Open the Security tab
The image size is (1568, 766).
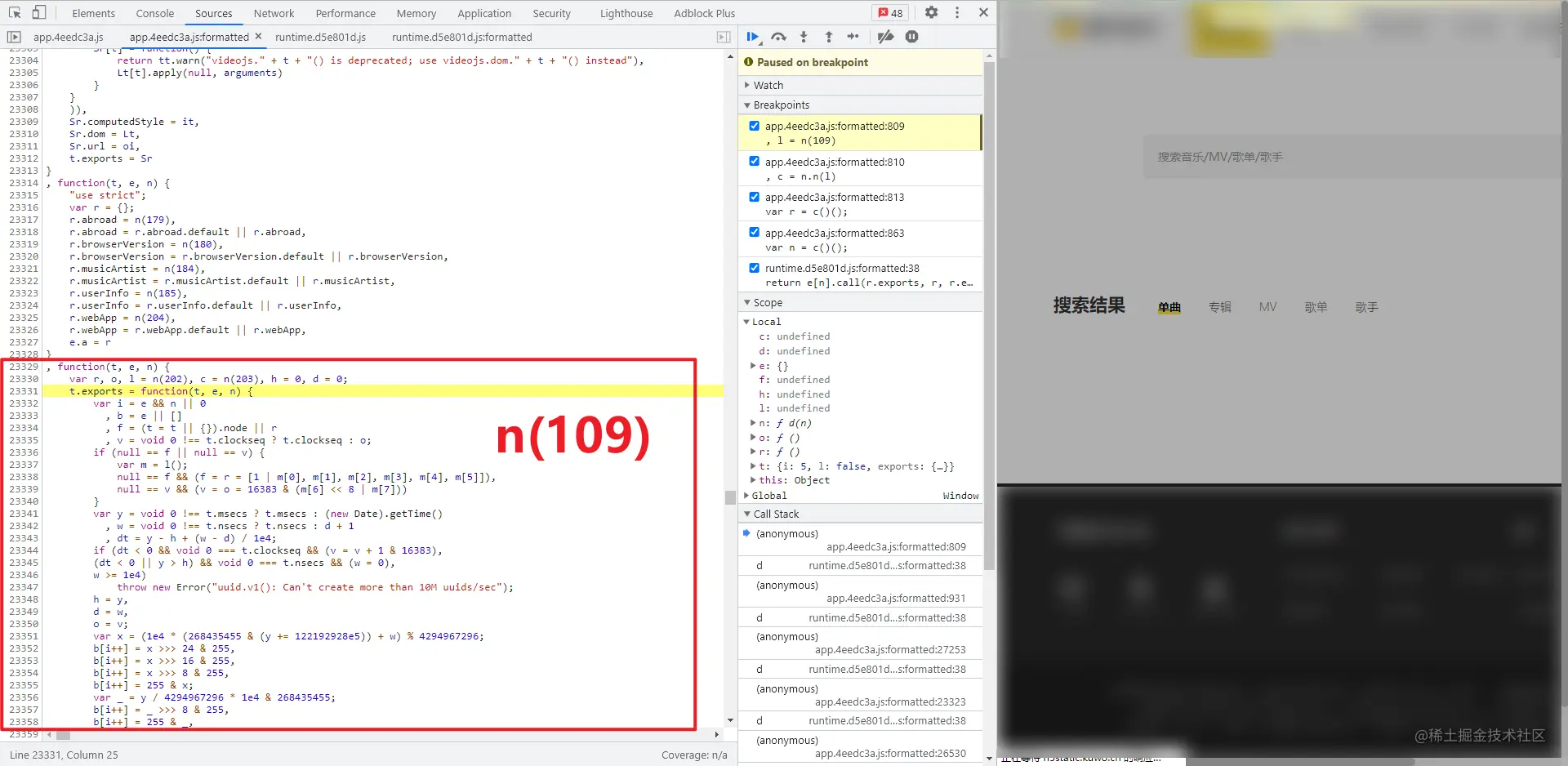551,13
